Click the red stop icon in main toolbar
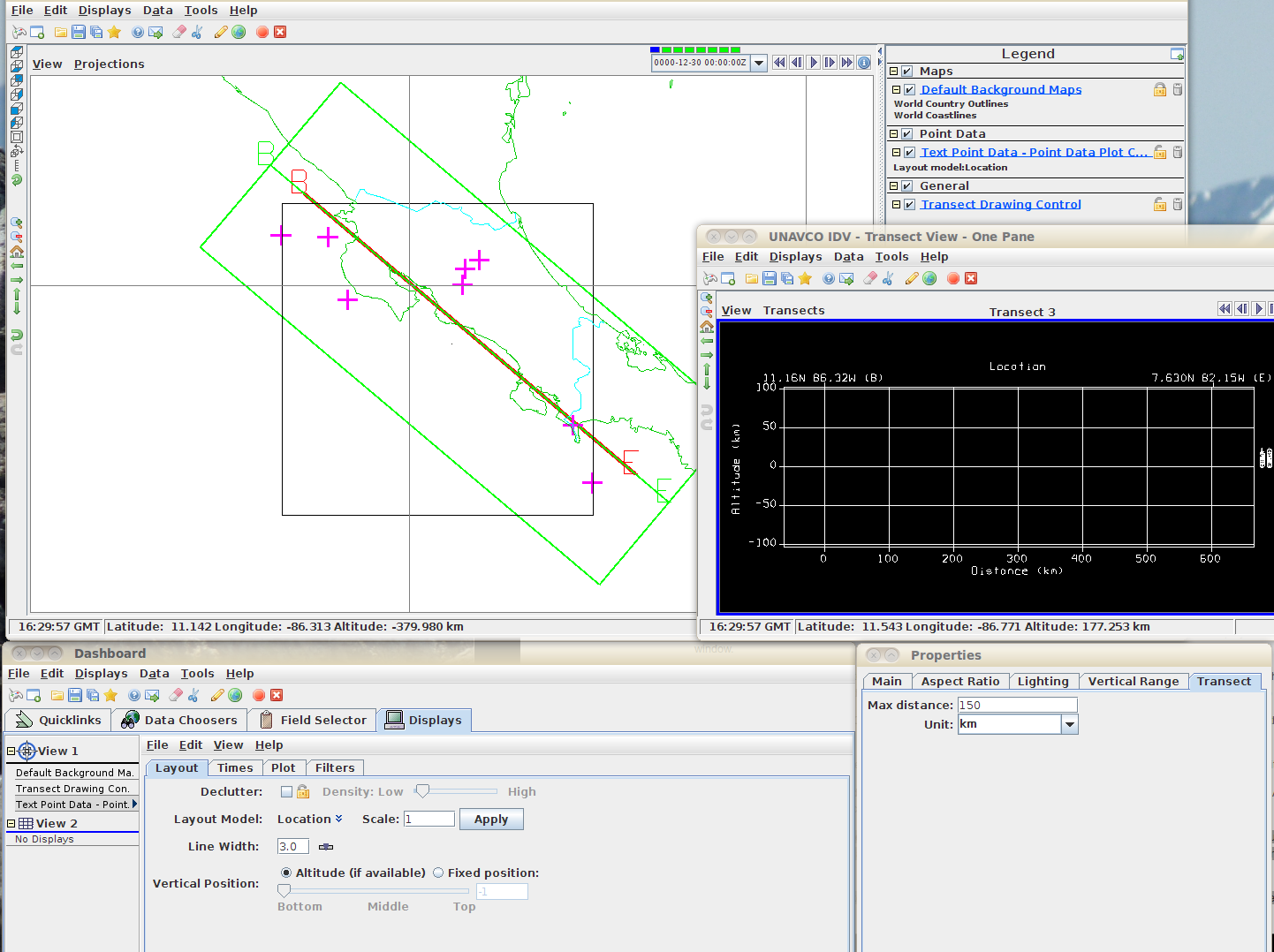The image size is (1274, 952). [x=262, y=33]
